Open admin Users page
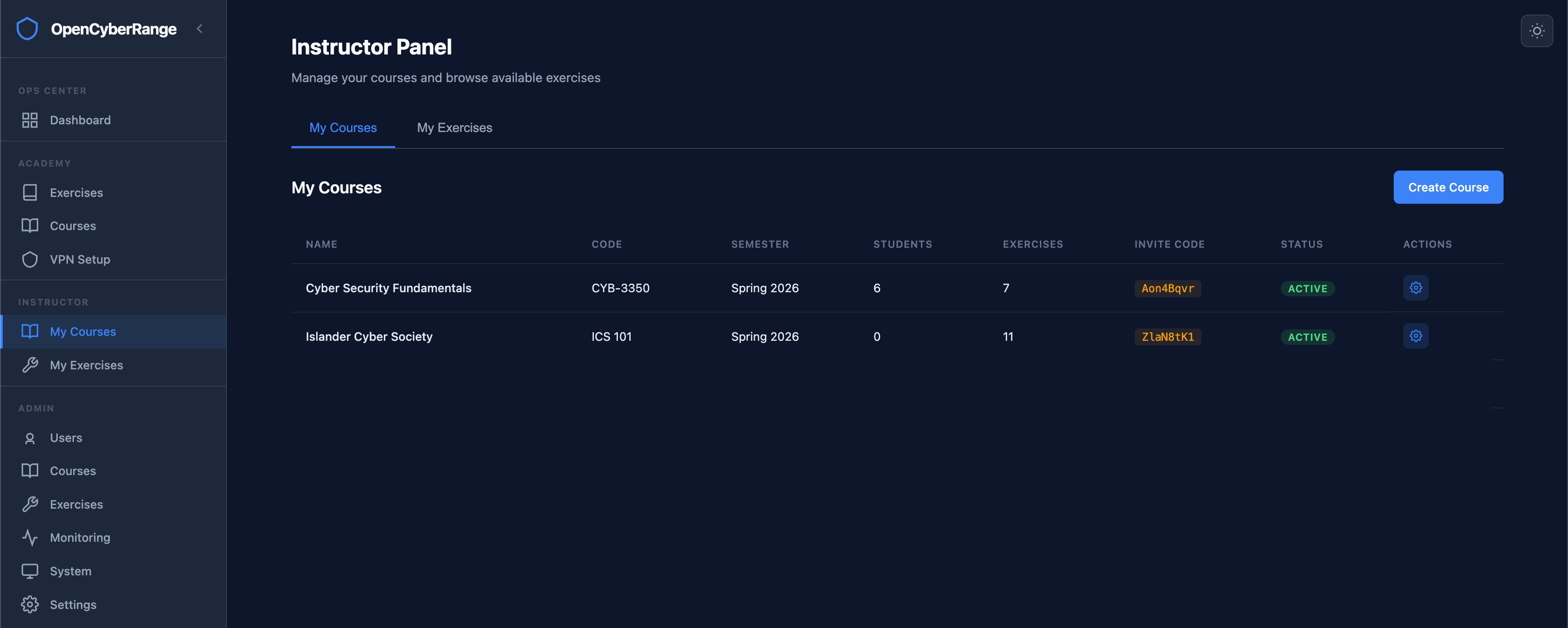Image resolution: width=1568 pixels, height=628 pixels. pyautogui.click(x=66, y=437)
